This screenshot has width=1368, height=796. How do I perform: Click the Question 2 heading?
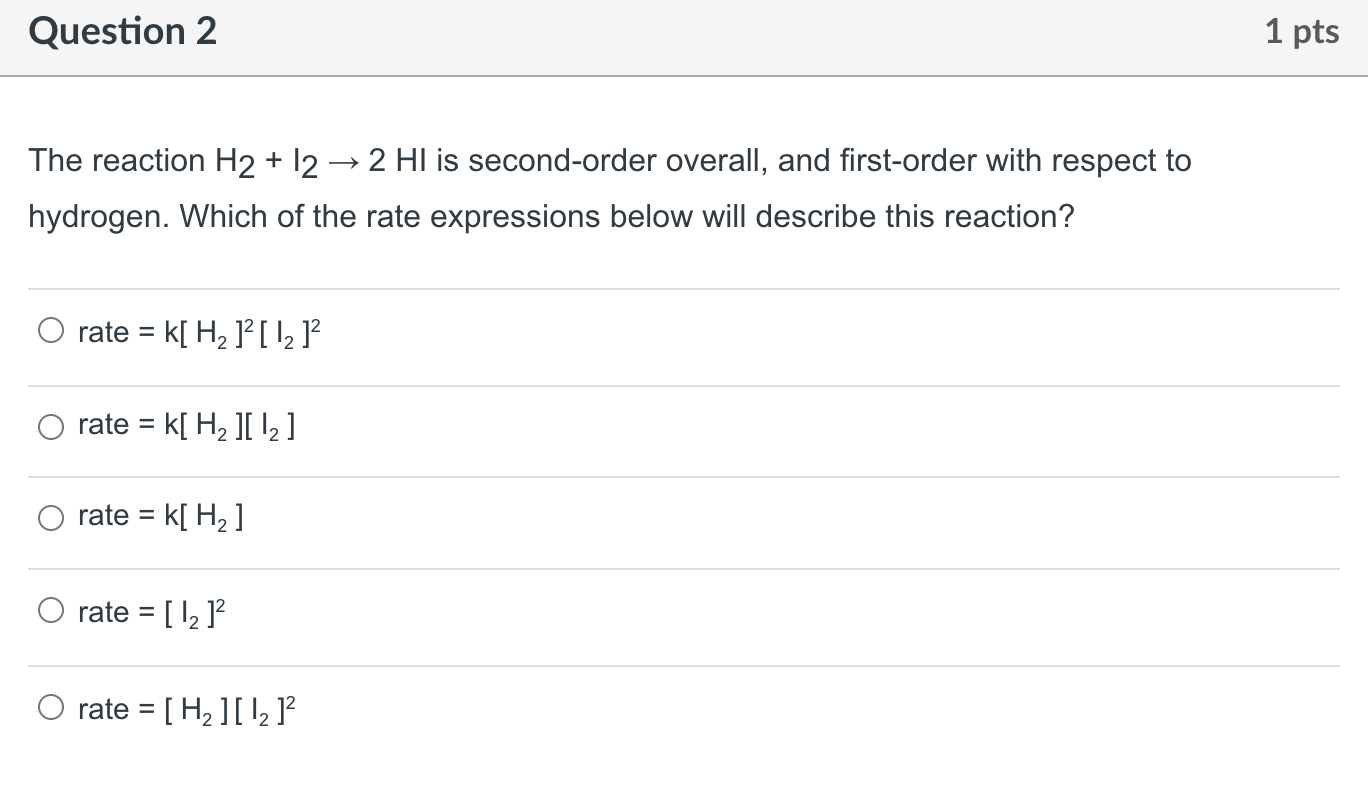point(122,31)
